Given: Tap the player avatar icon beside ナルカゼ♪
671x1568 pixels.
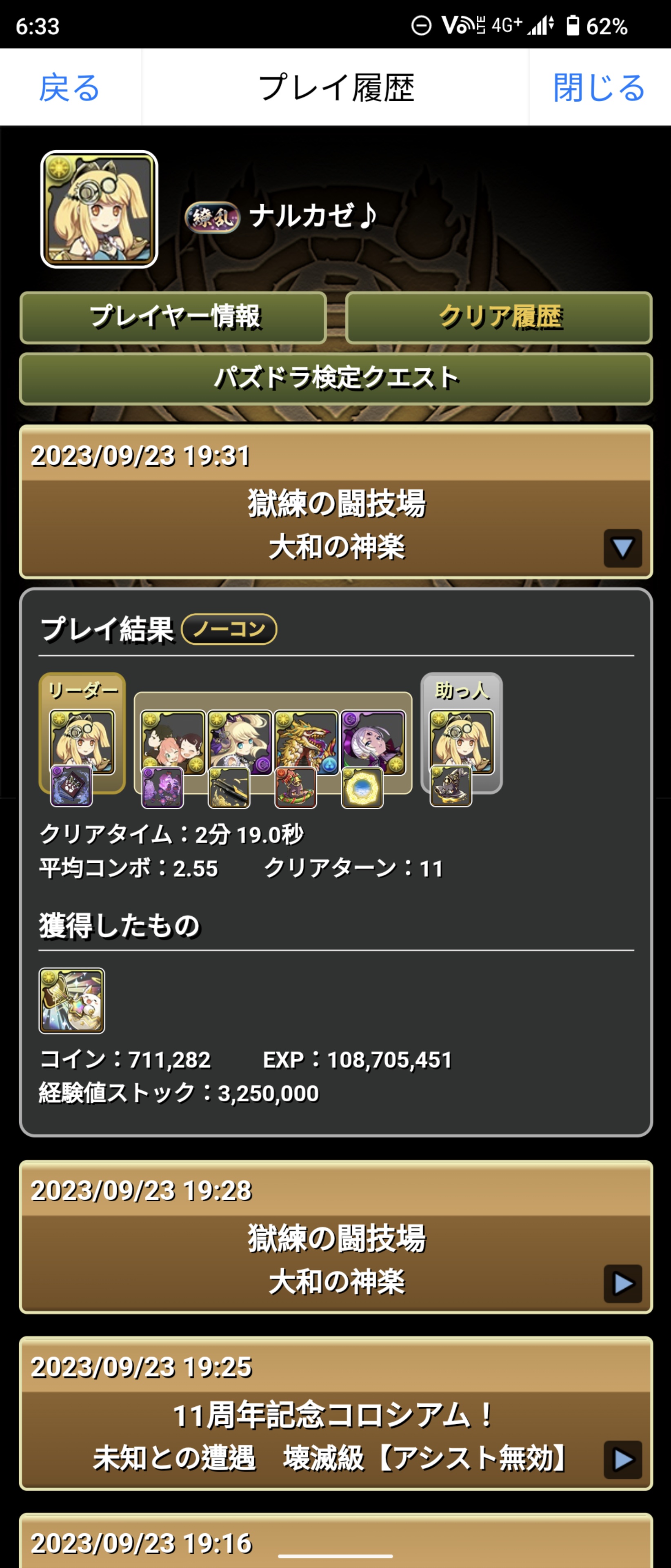Looking at the screenshot, I should tap(99, 209).
